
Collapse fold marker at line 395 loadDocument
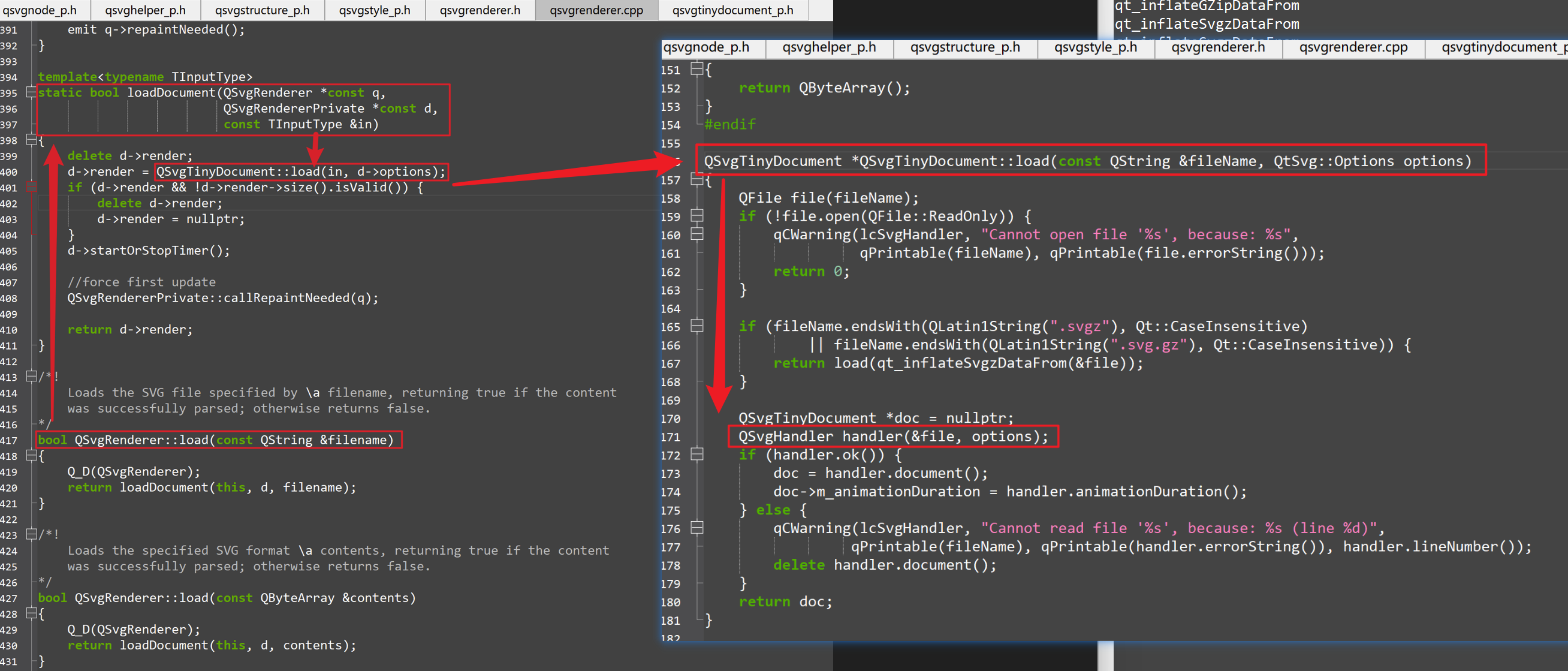click(31, 92)
